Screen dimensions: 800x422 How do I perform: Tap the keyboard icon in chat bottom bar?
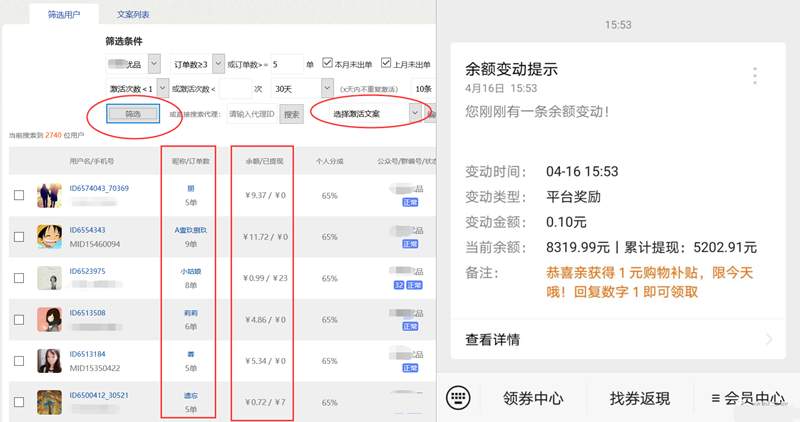(458, 398)
